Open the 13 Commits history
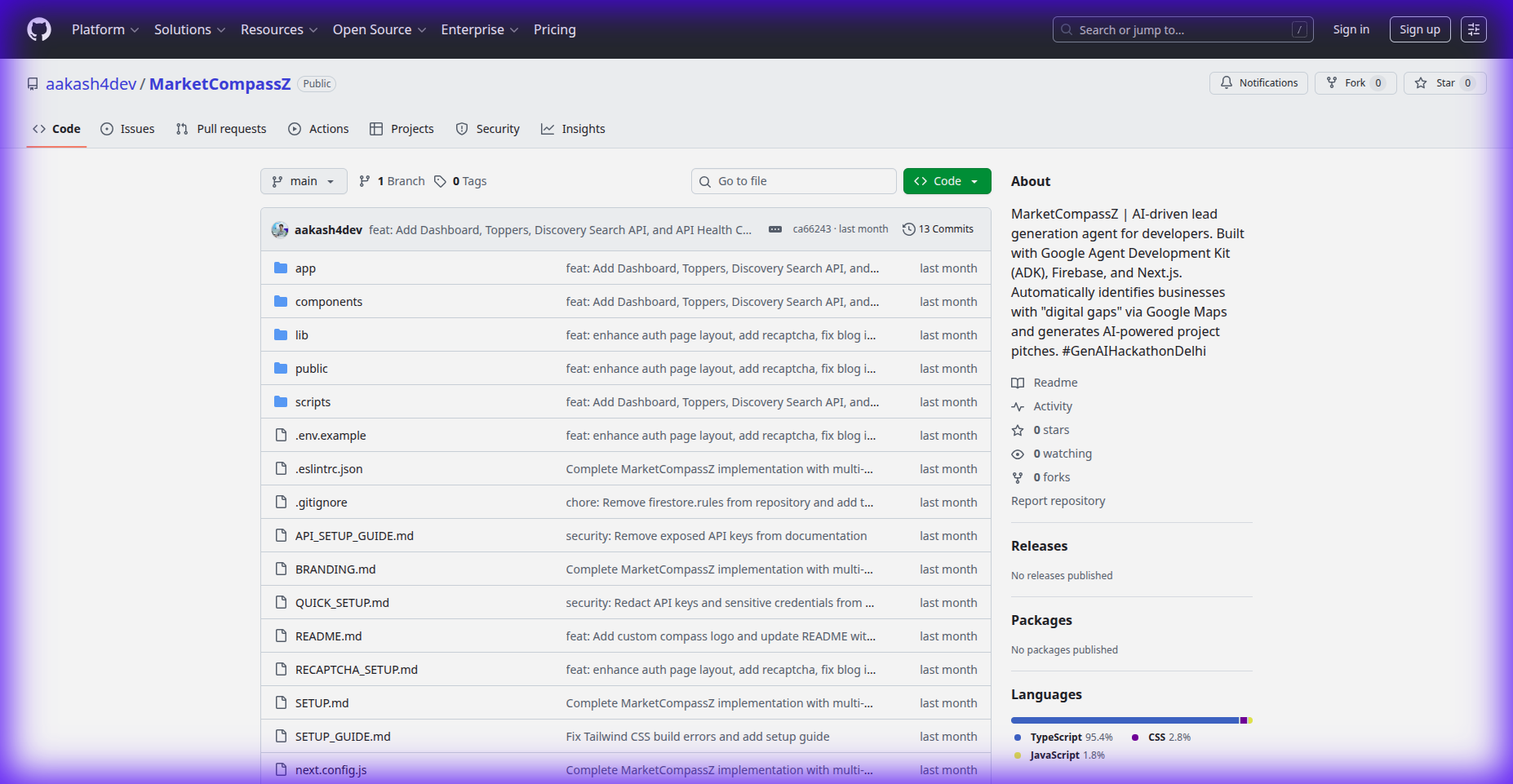Image resolution: width=1513 pixels, height=784 pixels. tap(938, 229)
